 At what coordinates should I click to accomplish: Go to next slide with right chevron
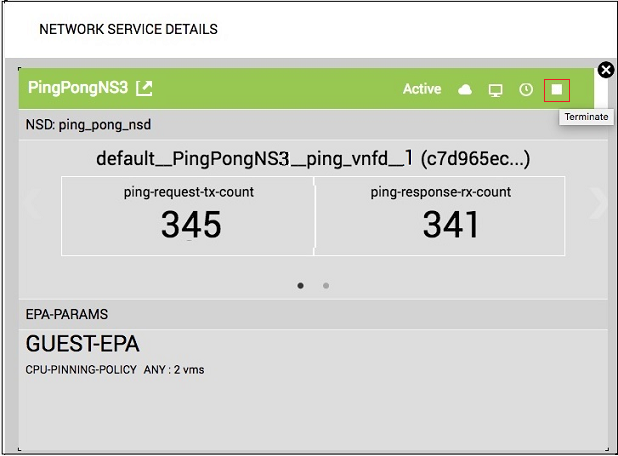point(598,203)
